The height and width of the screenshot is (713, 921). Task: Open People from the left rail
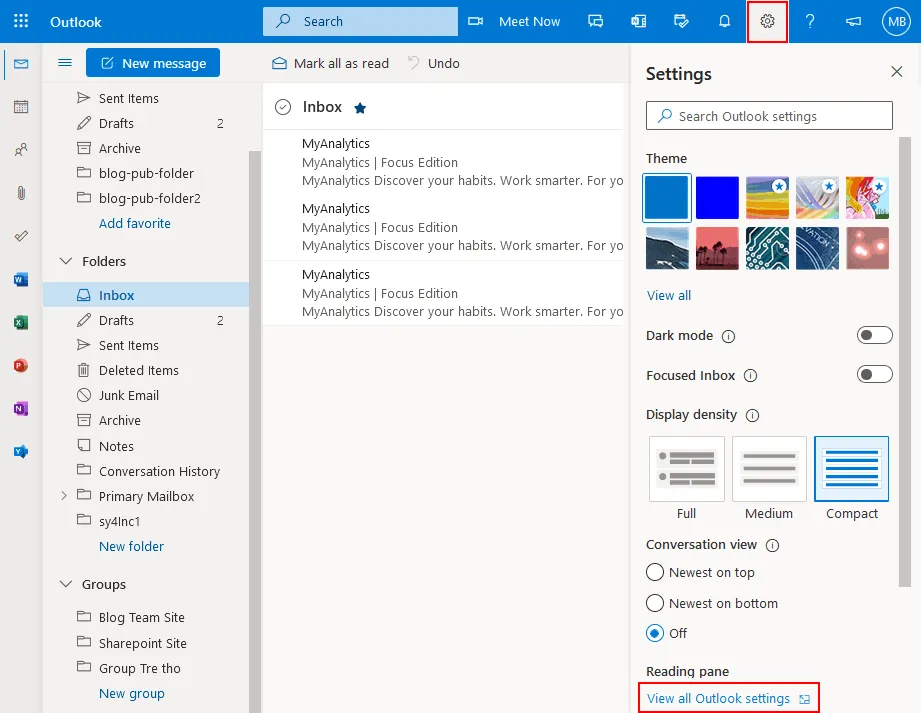coord(21,150)
